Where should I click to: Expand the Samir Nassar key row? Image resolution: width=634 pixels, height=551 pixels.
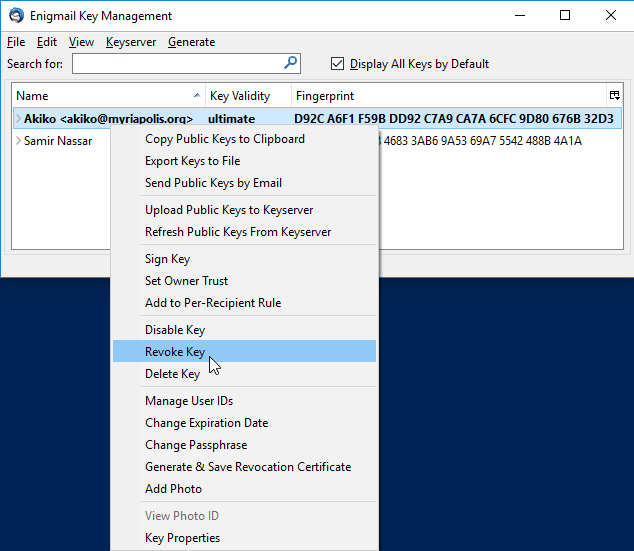pyautogui.click(x=18, y=141)
